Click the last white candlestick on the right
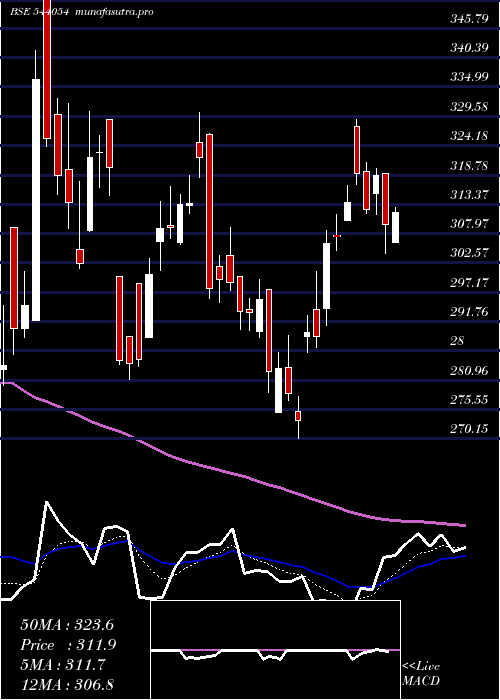This screenshot has width=500, height=700. (x=396, y=227)
